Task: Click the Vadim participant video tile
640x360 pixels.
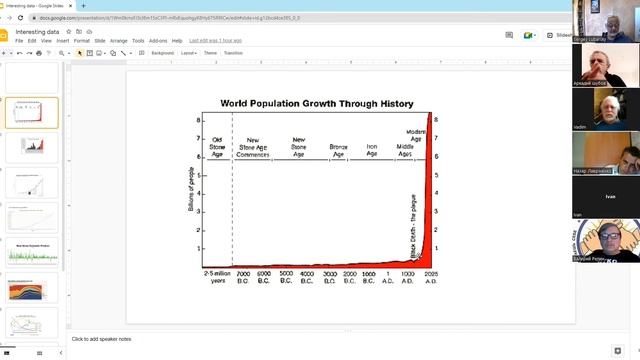Action: [x=606, y=109]
